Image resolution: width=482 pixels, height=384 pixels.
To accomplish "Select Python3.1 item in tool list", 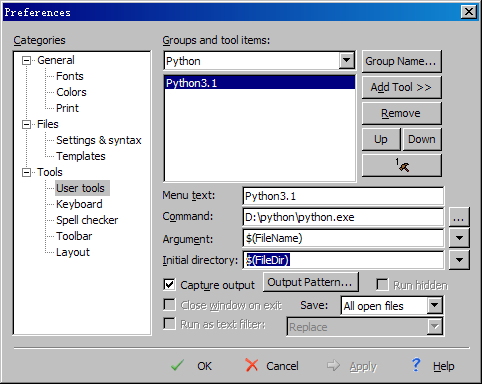I will pos(260,83).
